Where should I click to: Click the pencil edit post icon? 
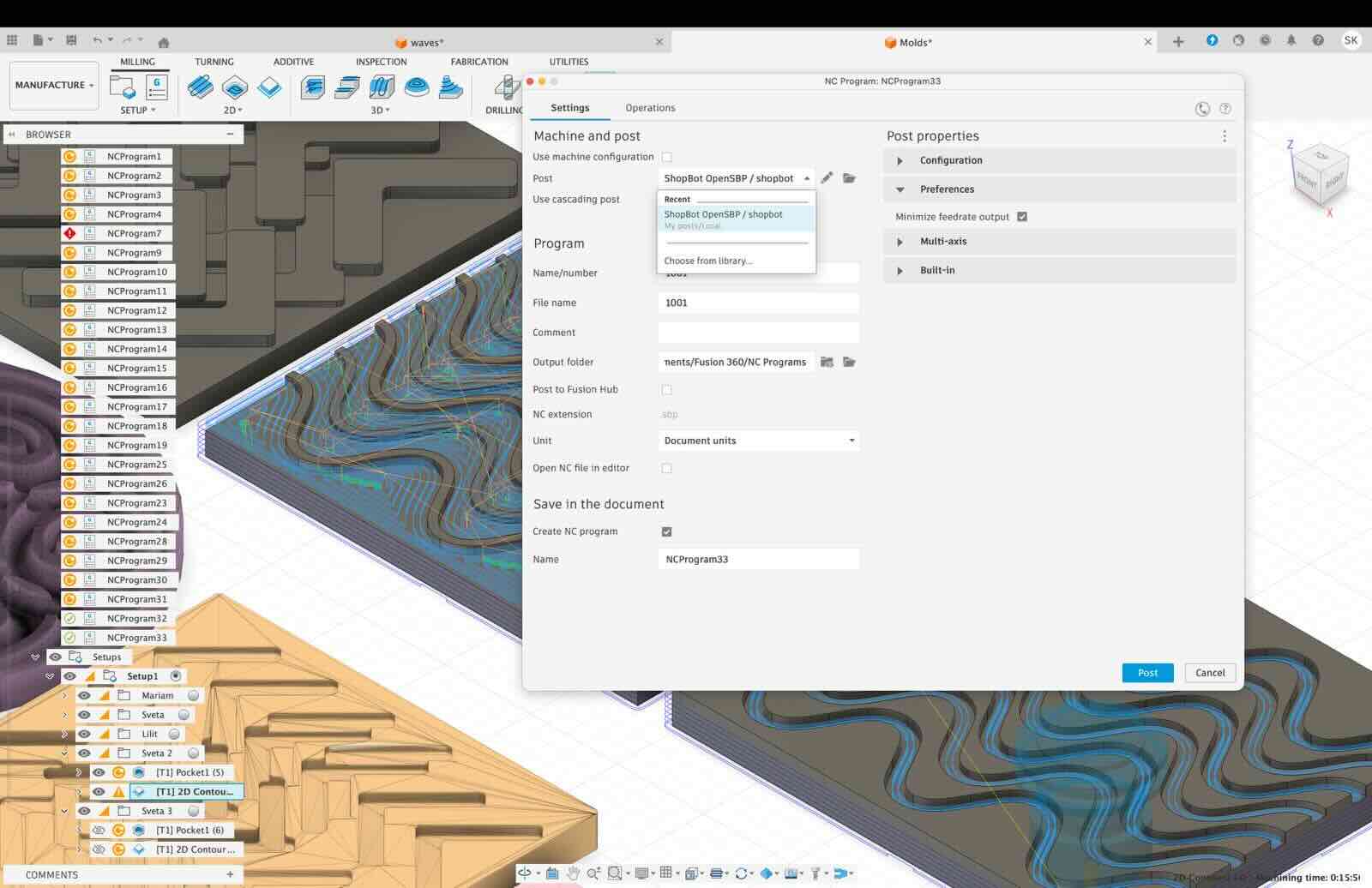pyautogui.click(x=827, y=178)
